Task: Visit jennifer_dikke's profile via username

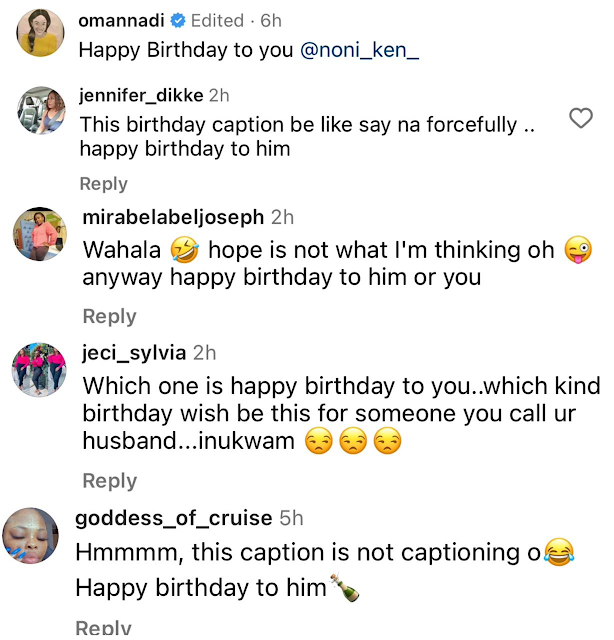Action: point(140,95)
